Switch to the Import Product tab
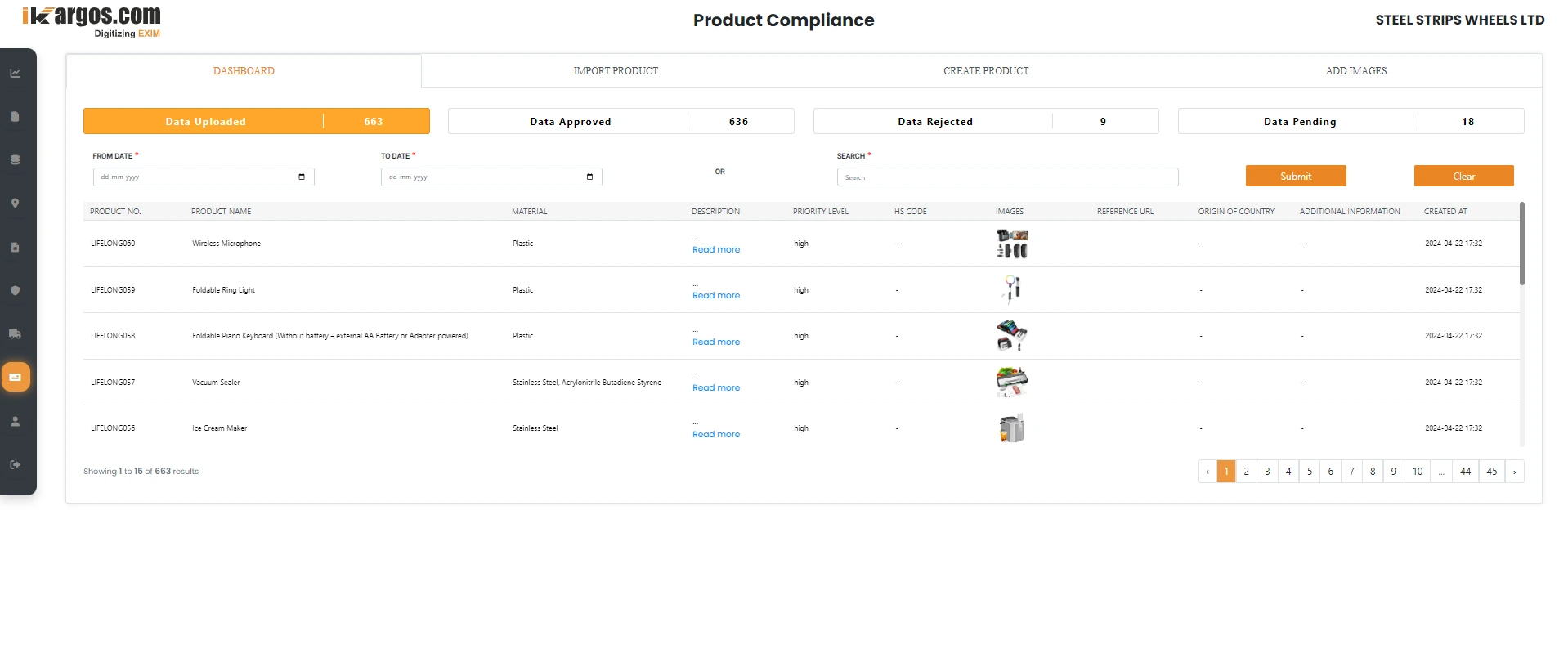1568x667 pixels. 615,71
